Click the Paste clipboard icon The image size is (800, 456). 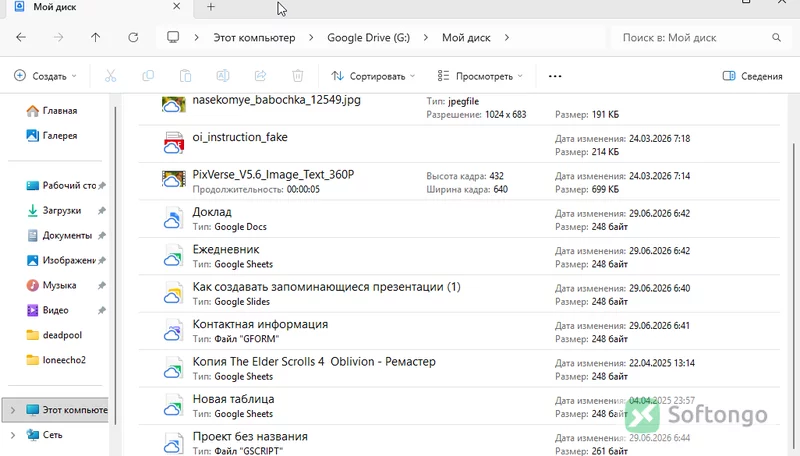click(x=185, y=76)
